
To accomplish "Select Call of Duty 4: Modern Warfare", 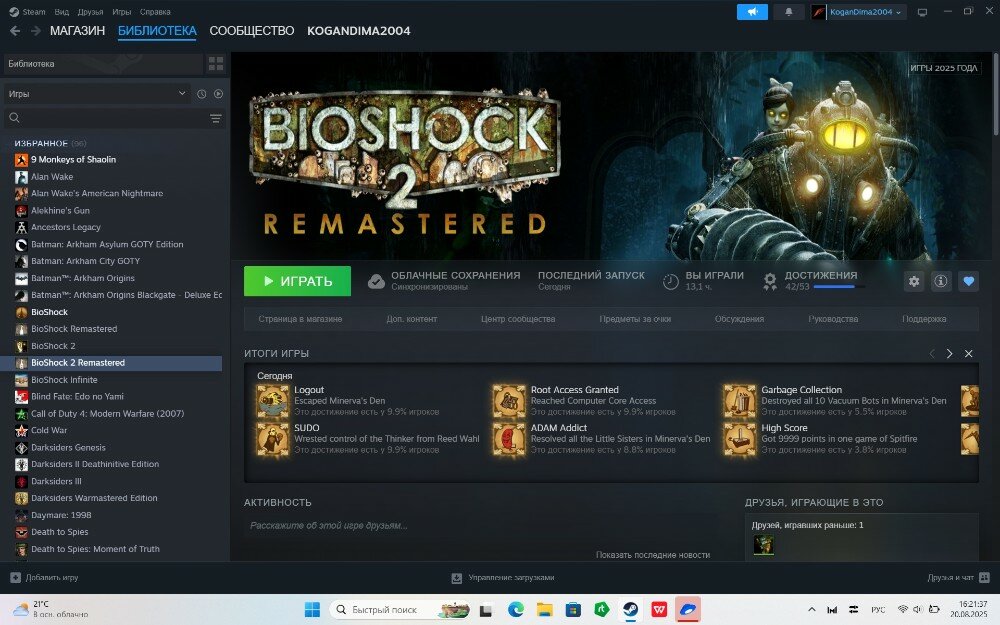I will click(x=108, y=413).
